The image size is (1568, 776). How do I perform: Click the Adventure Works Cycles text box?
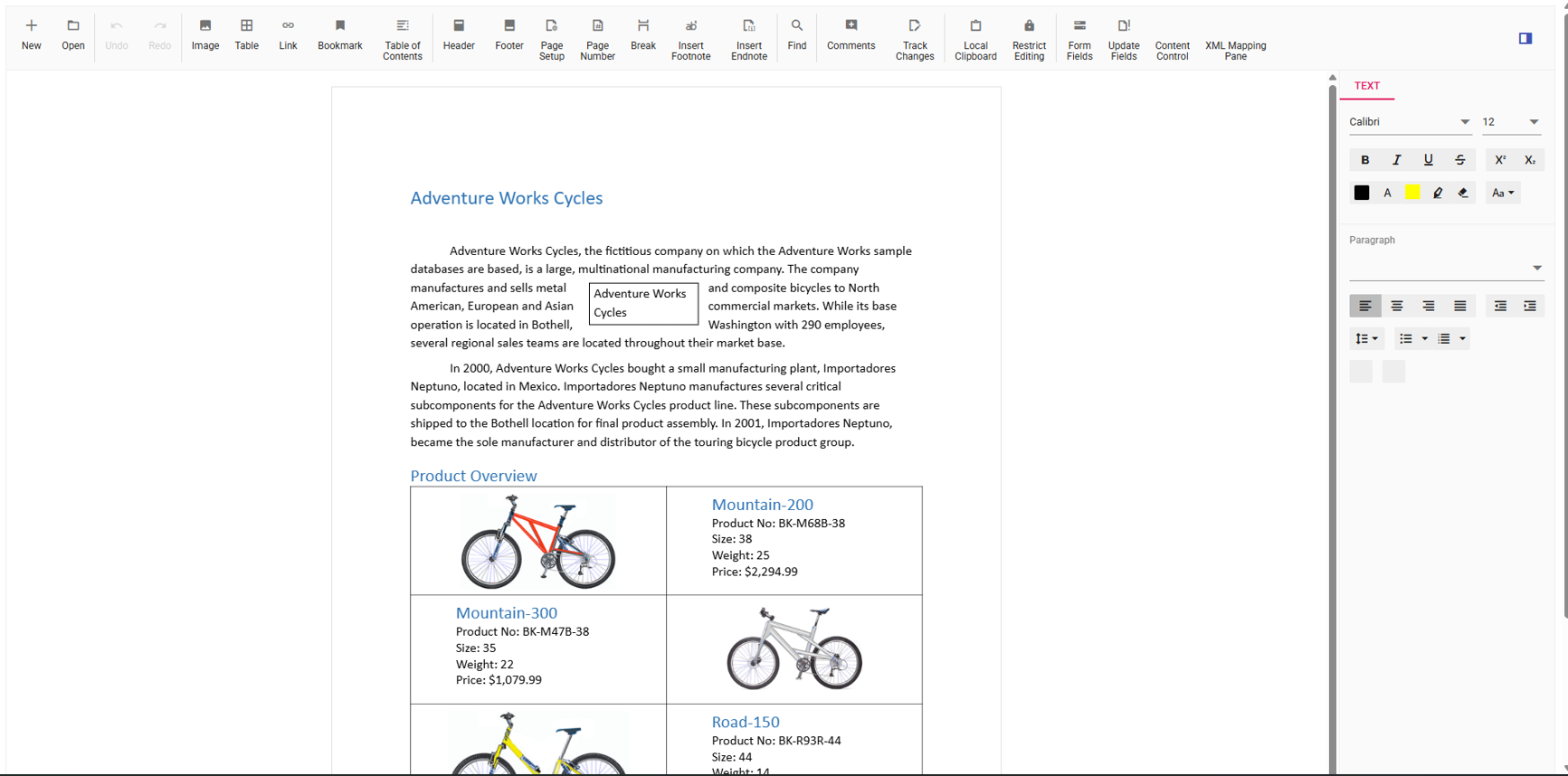click(x=643, y=304)
